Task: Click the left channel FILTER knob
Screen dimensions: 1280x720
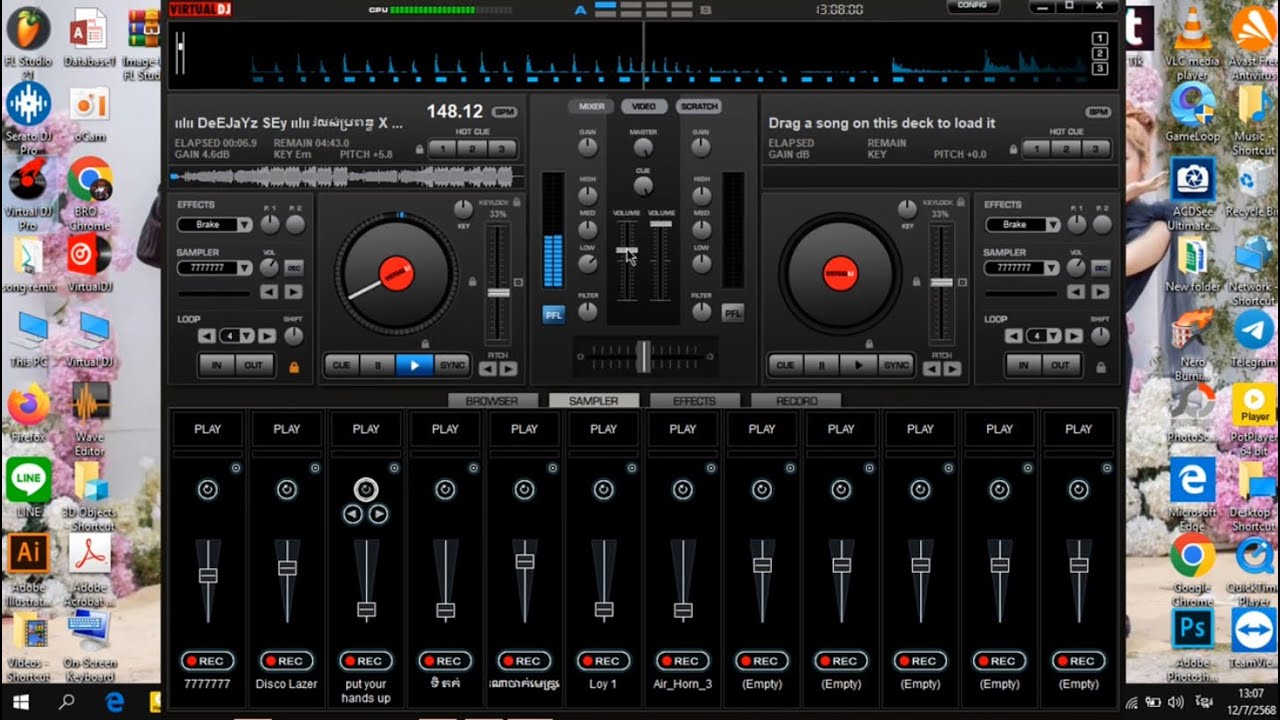Action: pyautogui.click(x=588, y=312)
